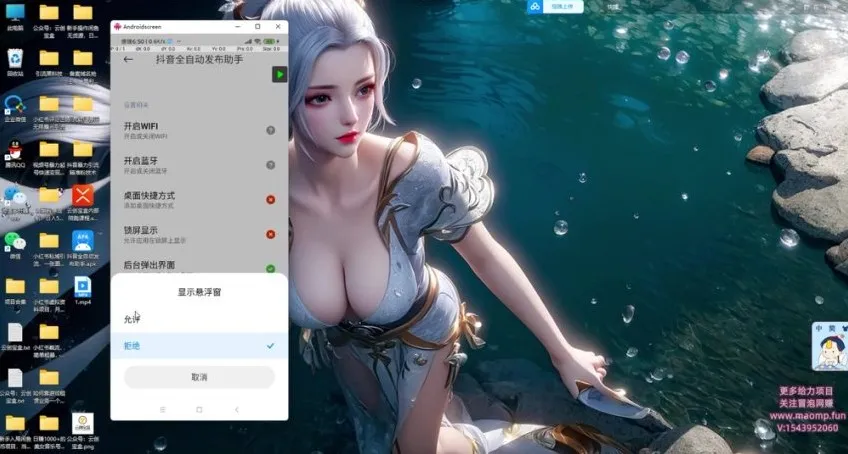The image size is (848, 454).
Task: Open the 锁屏显示 permission row
Action: (x=199, y=234)
